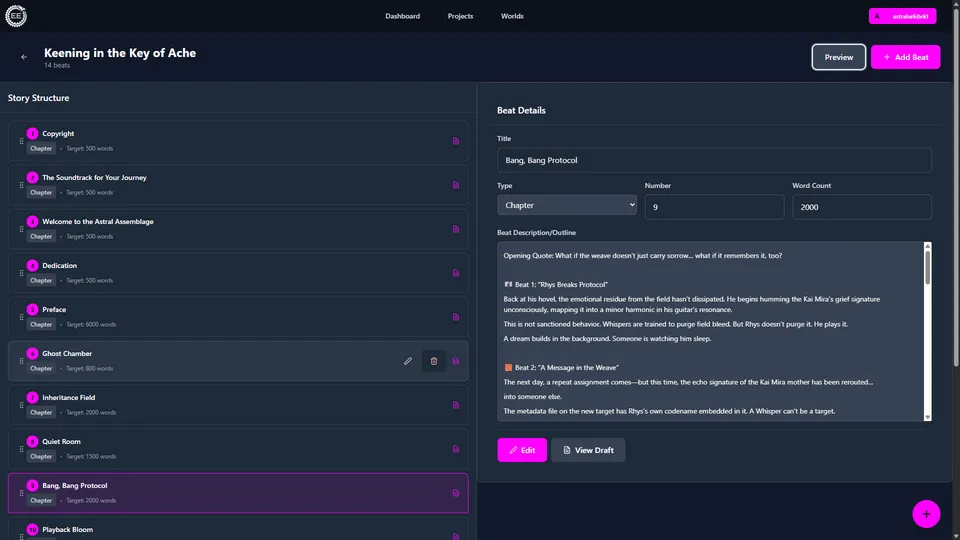Screen dimensions: 960x540
Task: Click the Preview button
Action: click(838, 57)
